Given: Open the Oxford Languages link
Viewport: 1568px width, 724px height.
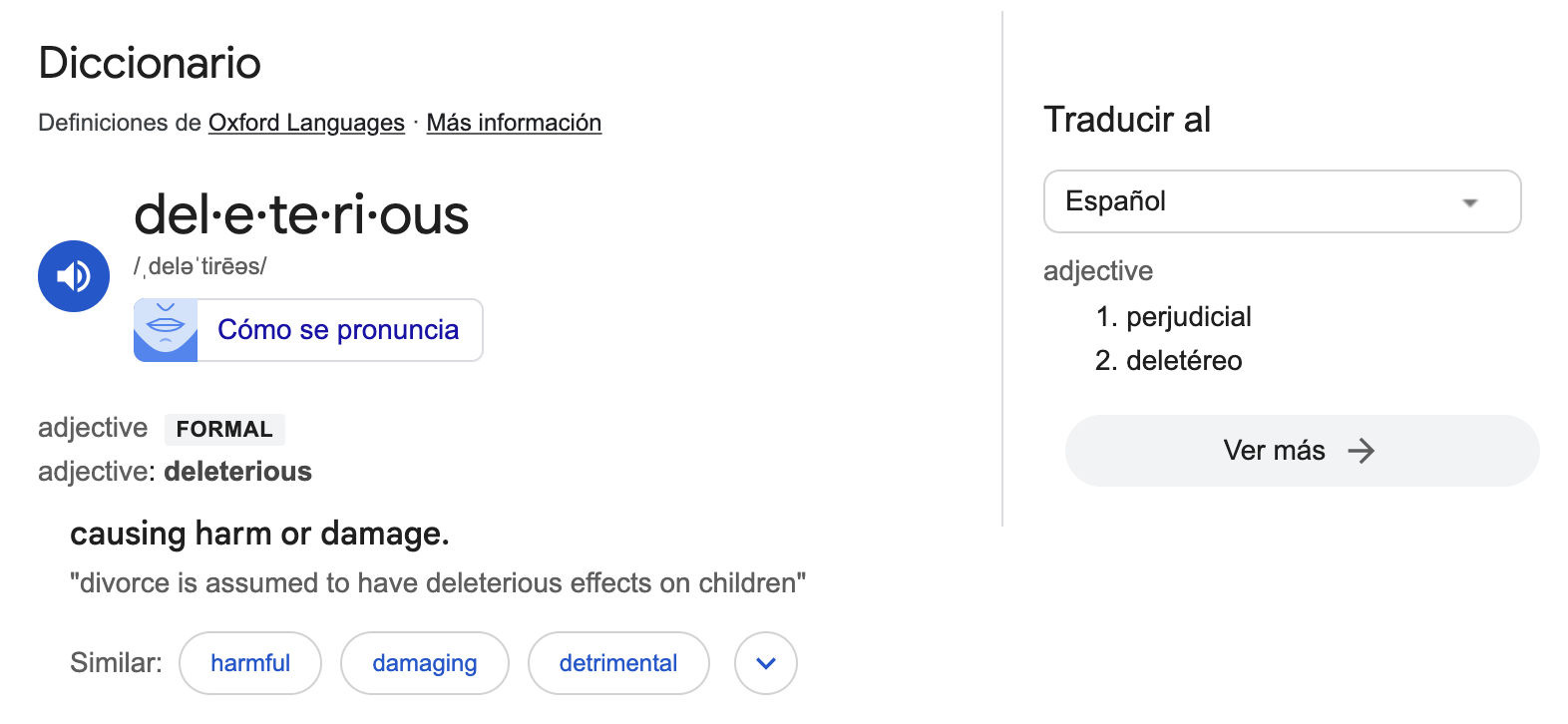Looking at the screenshot, I should pyautogui.click(x=306, y=123).
